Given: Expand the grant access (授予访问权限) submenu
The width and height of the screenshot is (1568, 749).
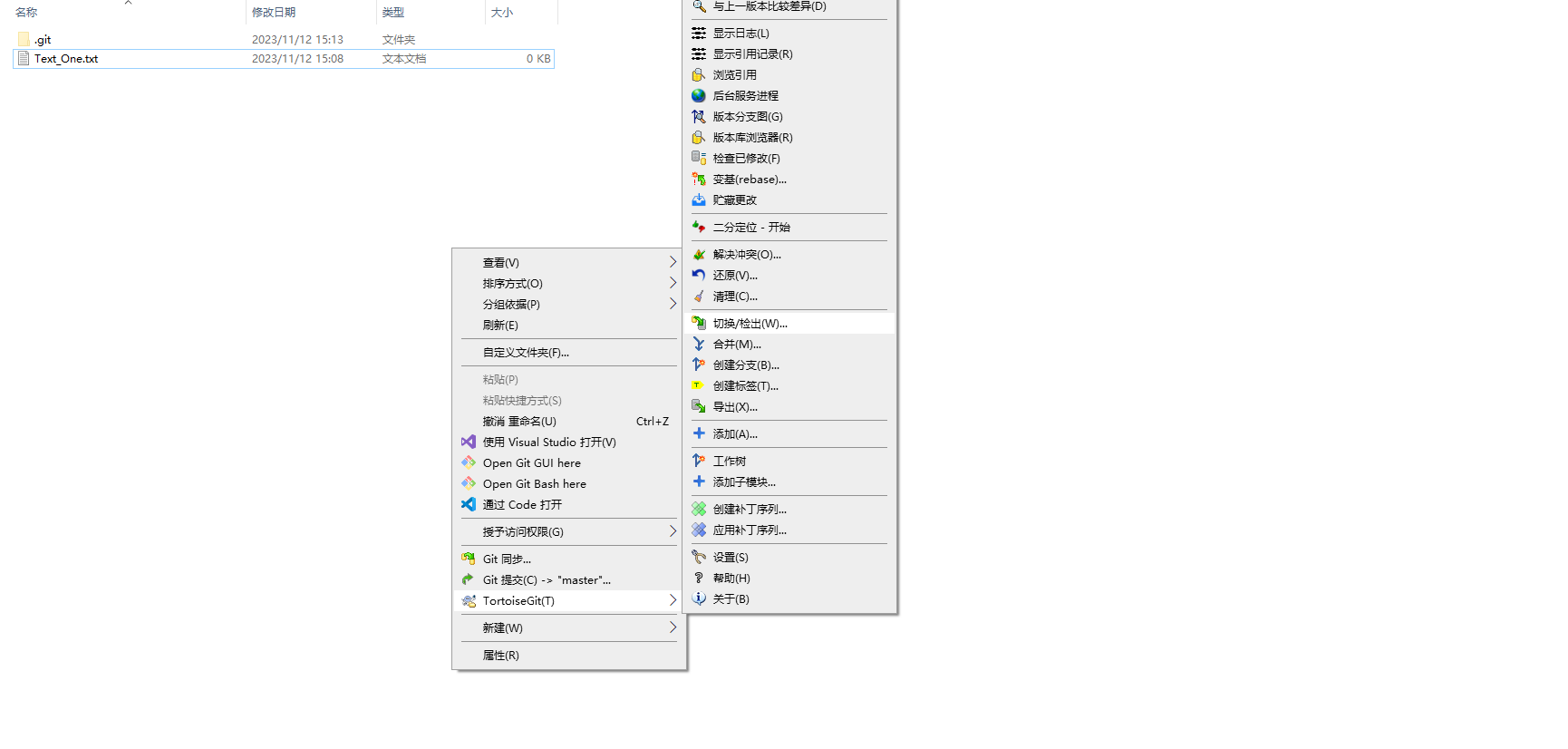Looking at the screenshot, I should pos(673,531).
